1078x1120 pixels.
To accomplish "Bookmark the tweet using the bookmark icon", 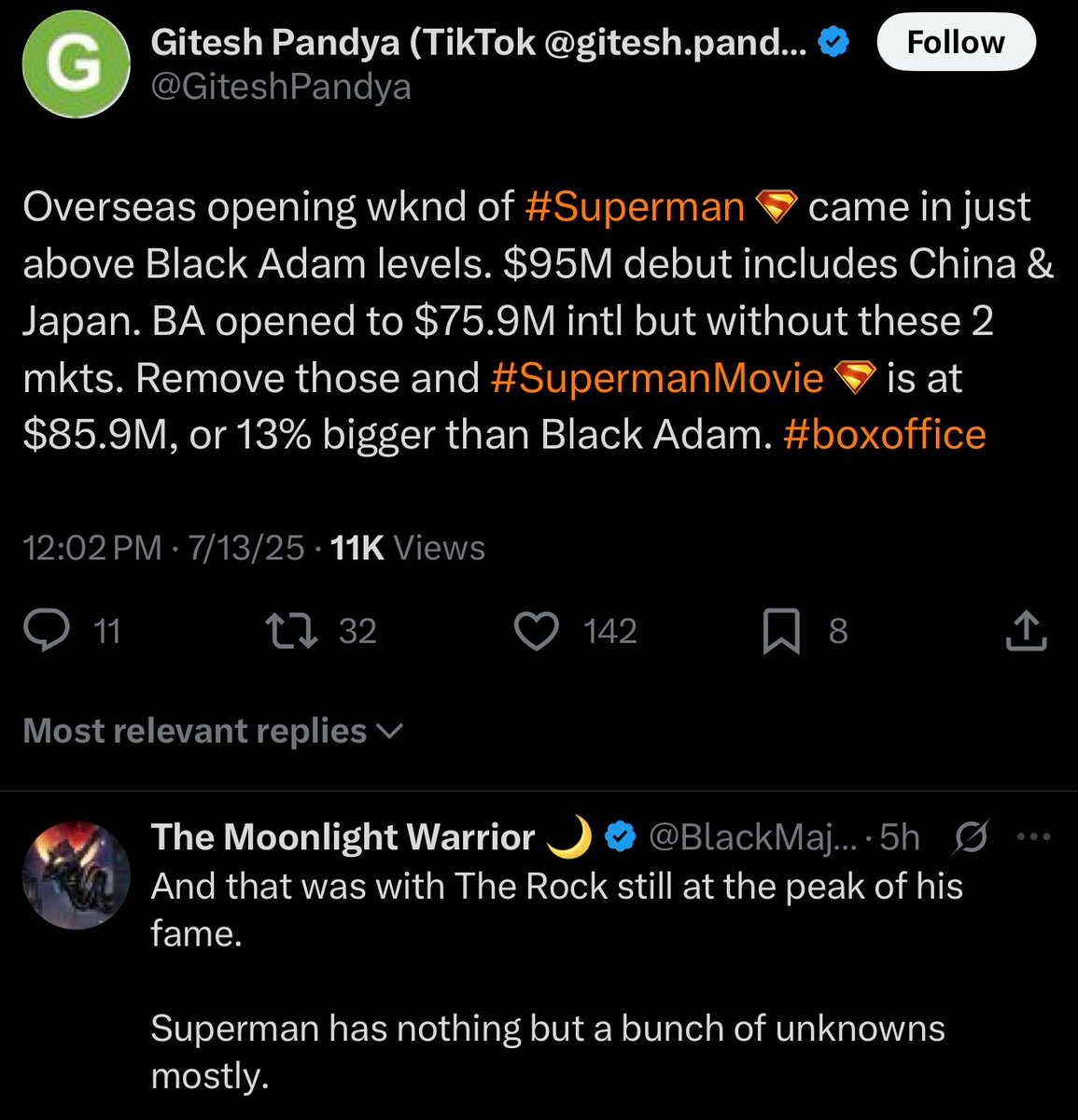I will tap(781, 632).
